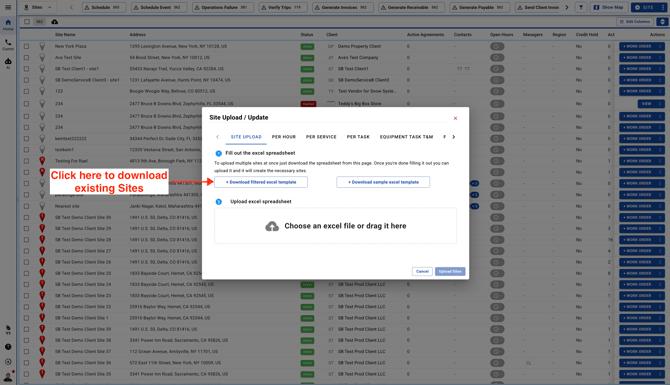Check the row 123 checkbox
670x385 pixels.
26,91
